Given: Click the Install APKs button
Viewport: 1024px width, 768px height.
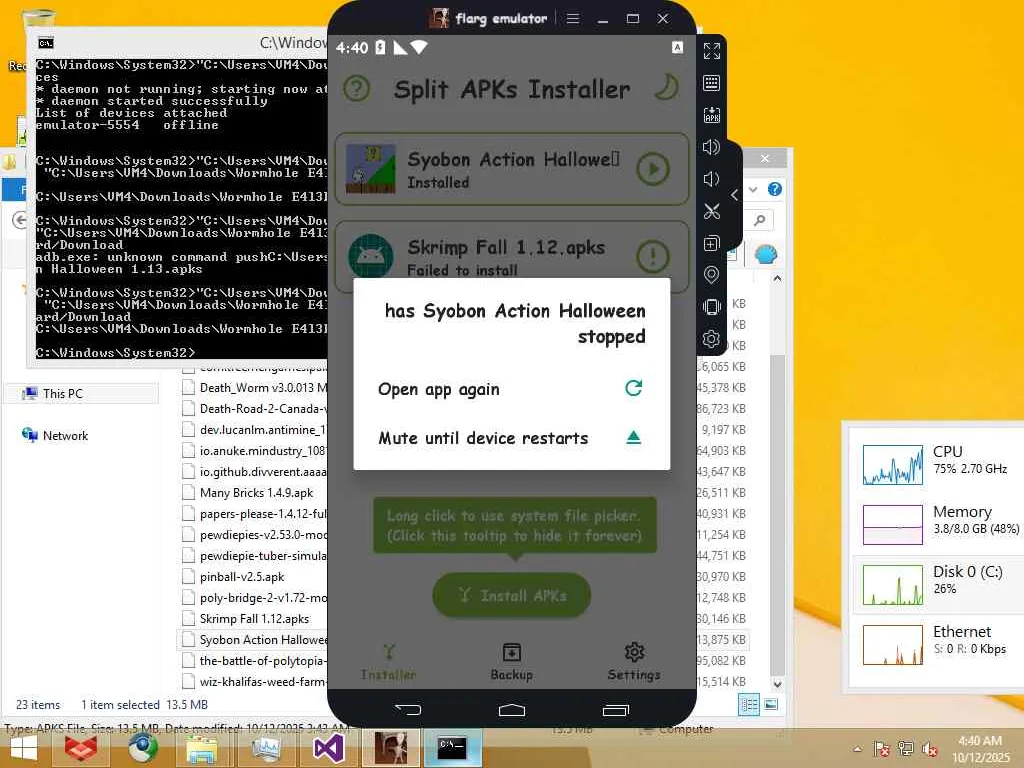Looking at the screenshot, I should pos(511,595).
